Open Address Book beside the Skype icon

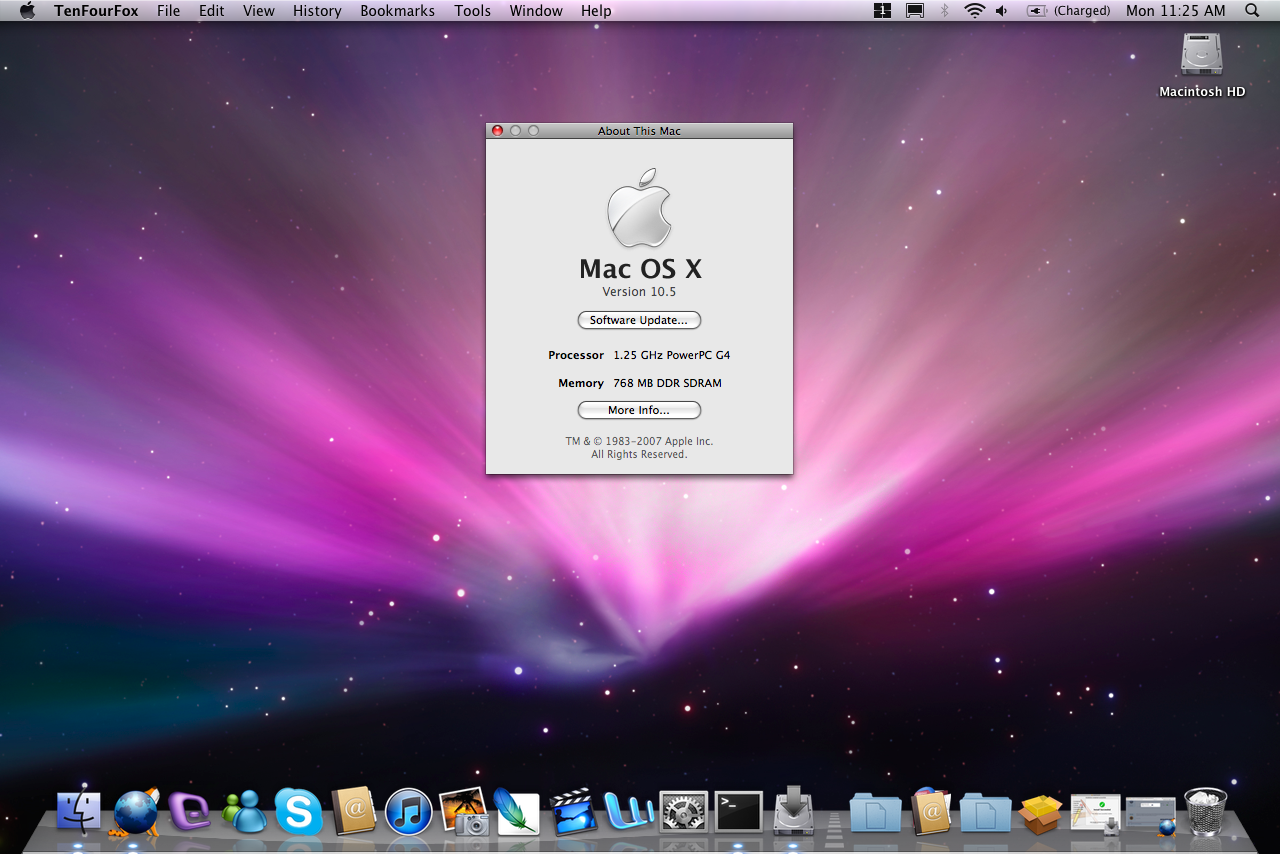coord(353,811)
